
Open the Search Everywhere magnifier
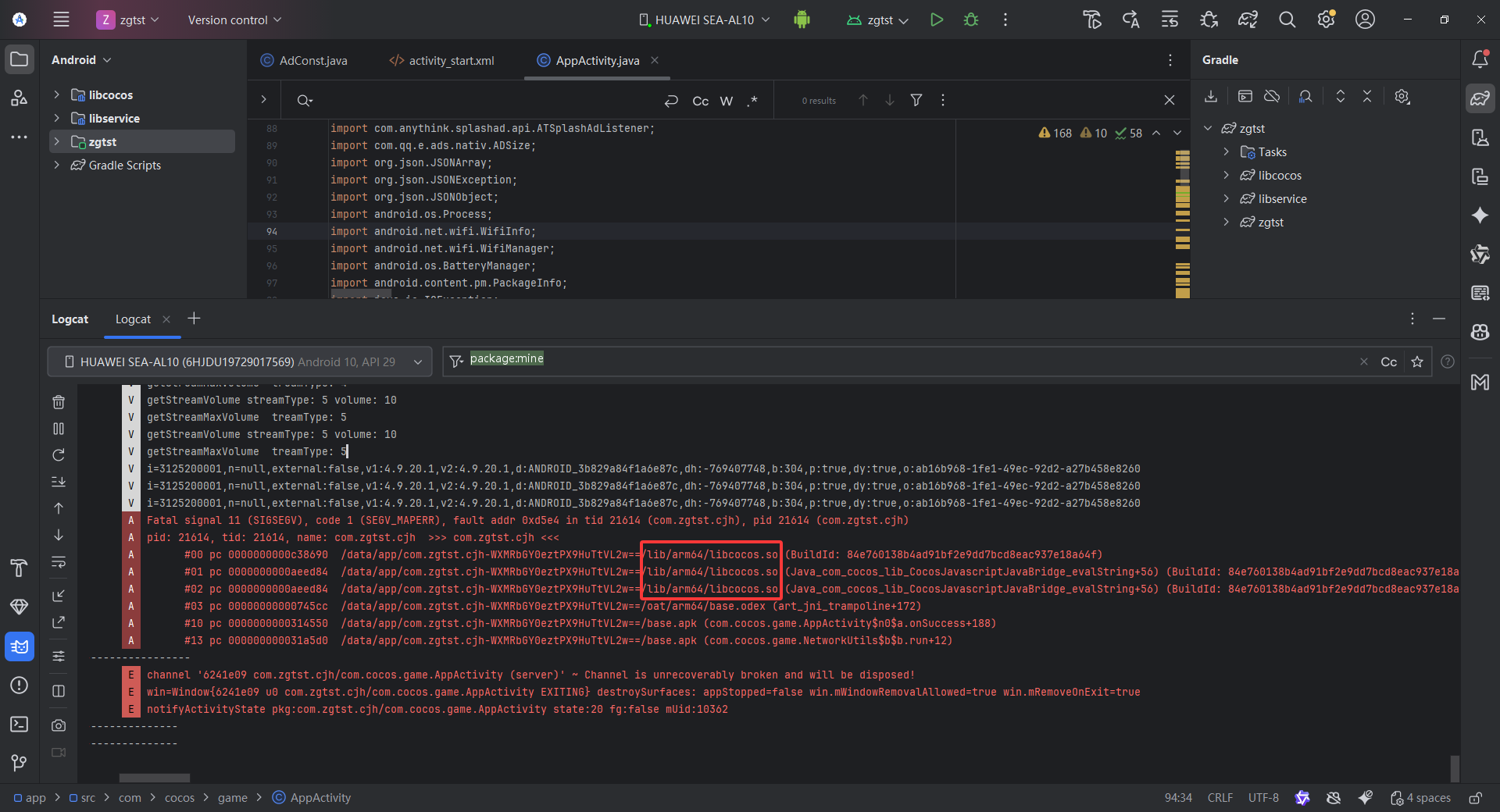(x=1287, y=20)
